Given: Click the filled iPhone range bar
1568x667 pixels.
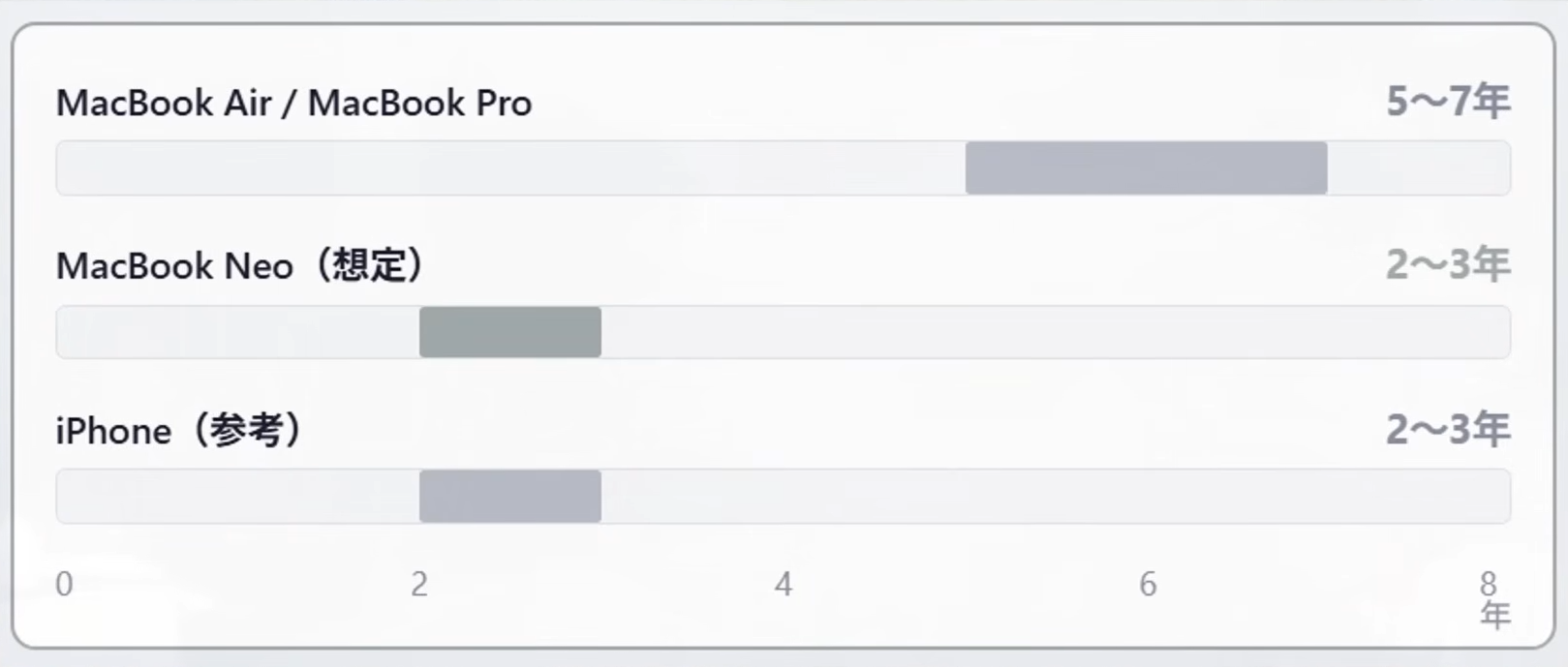Looking at the screenshot, I should (x=510, y=496).
